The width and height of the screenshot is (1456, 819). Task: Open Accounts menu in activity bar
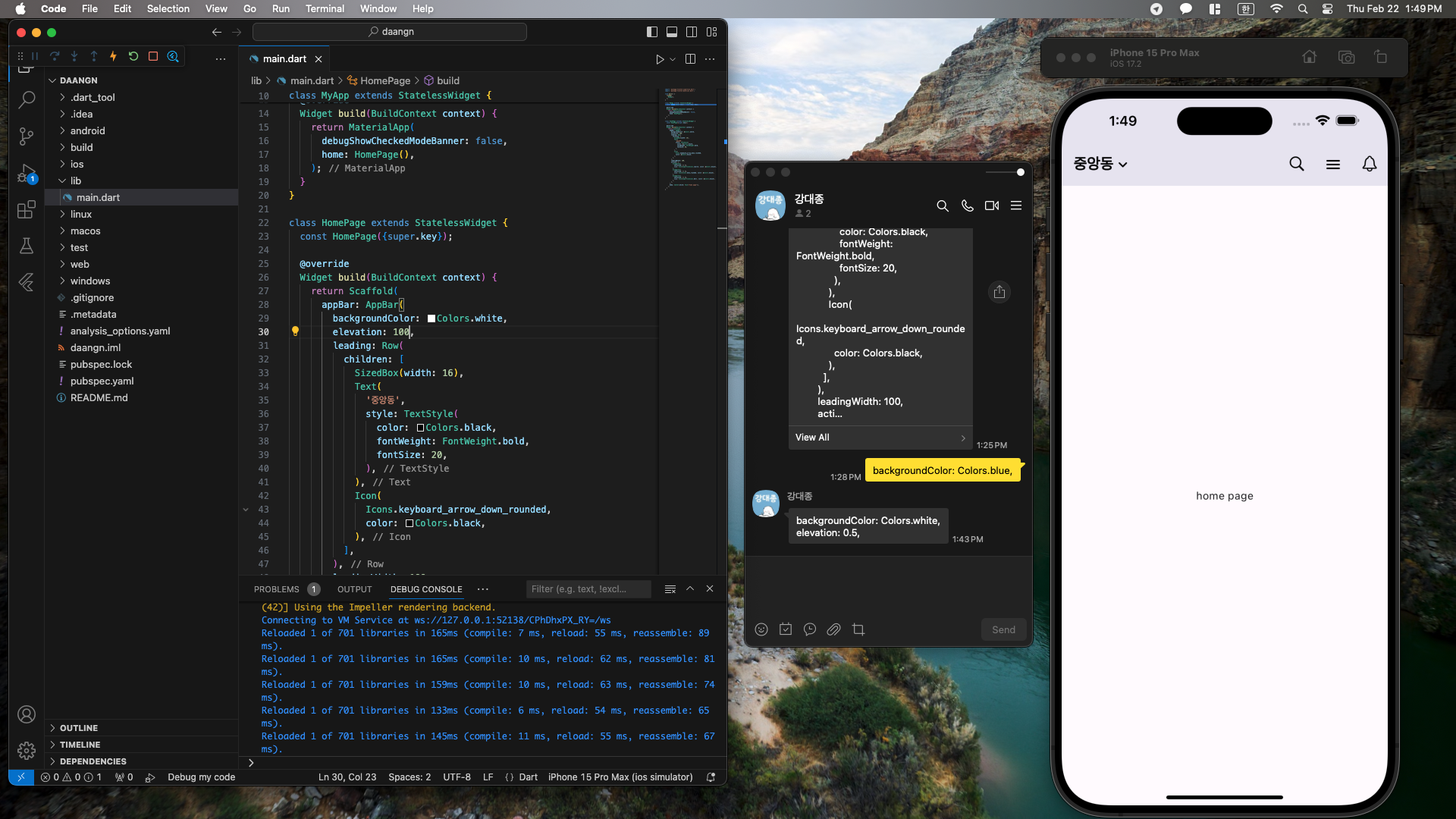click(27, 714)
